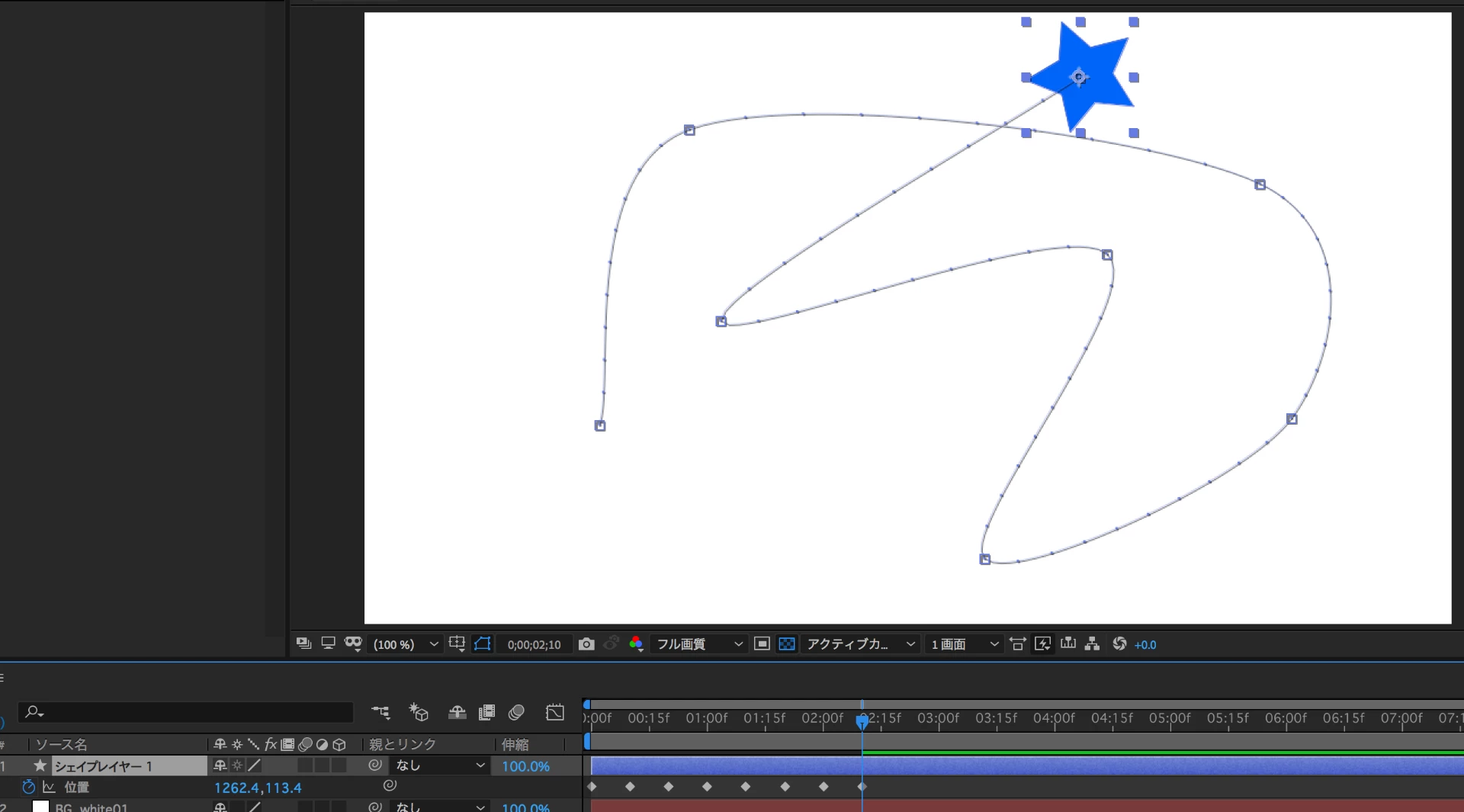Open parent dropdown for BG_white01 layer
Image resolution: width=1464 pixels, height=812 pixels.
tap(439, 807)
